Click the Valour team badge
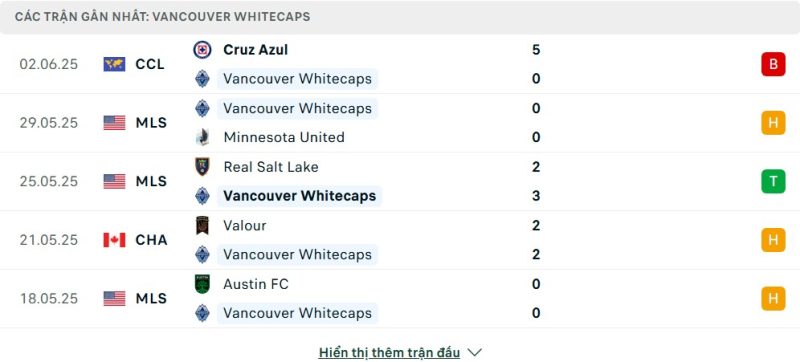800x362 pixels. click(x=202, y=225)
